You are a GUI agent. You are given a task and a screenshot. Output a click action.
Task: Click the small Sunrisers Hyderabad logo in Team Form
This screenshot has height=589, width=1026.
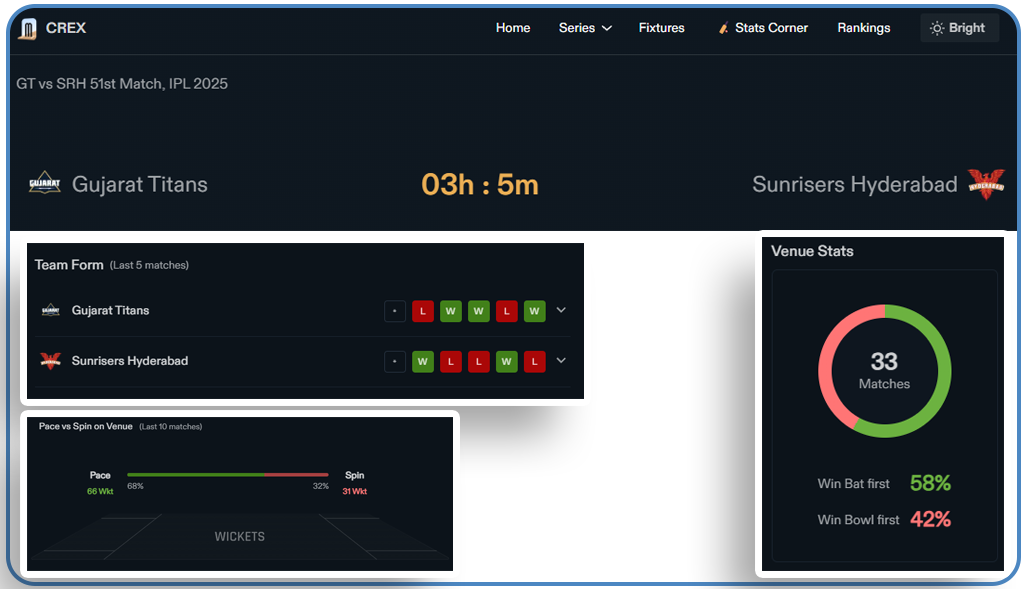pos(51,361)
